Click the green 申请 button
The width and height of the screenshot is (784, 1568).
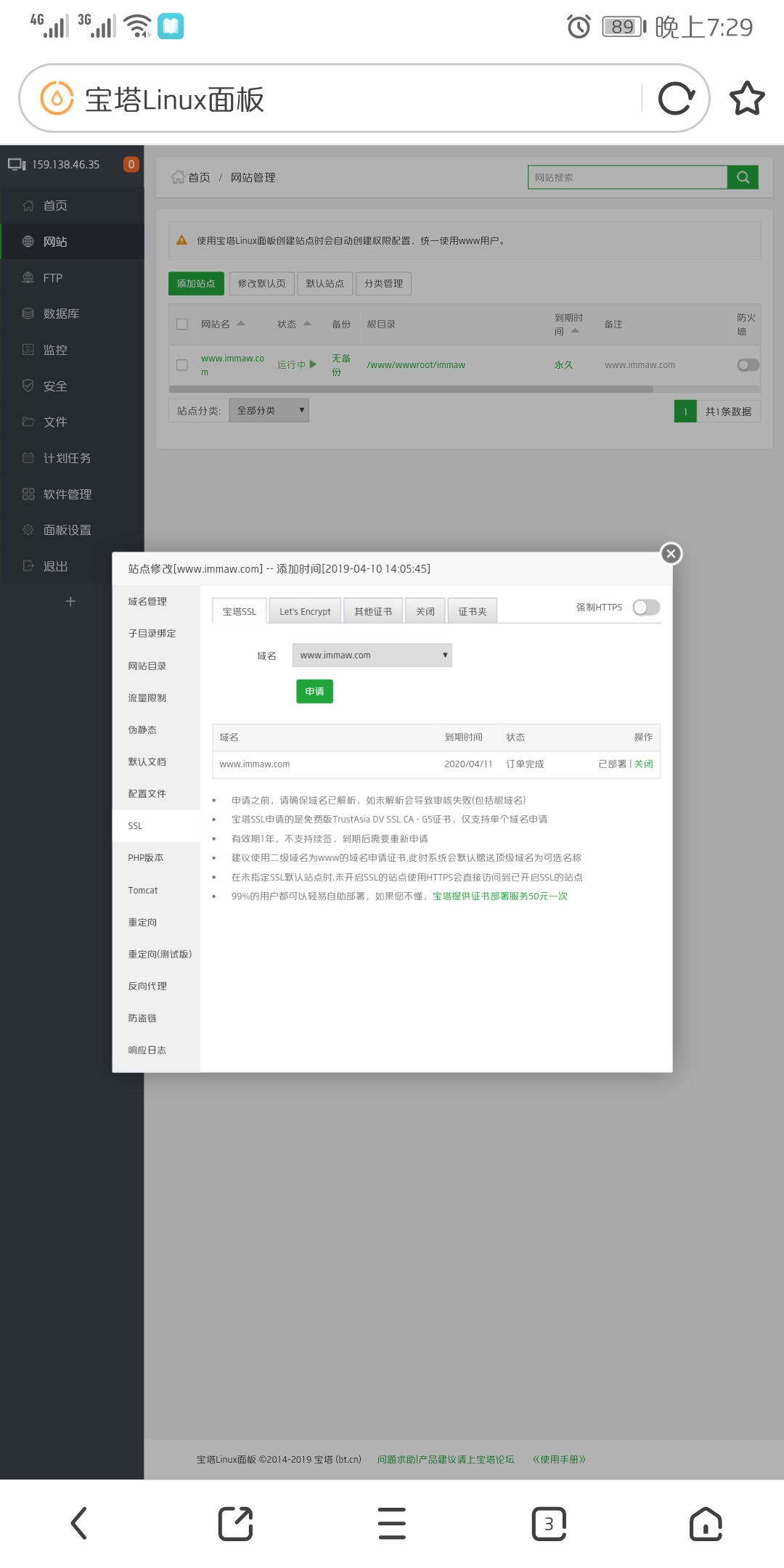pos(314,691)
